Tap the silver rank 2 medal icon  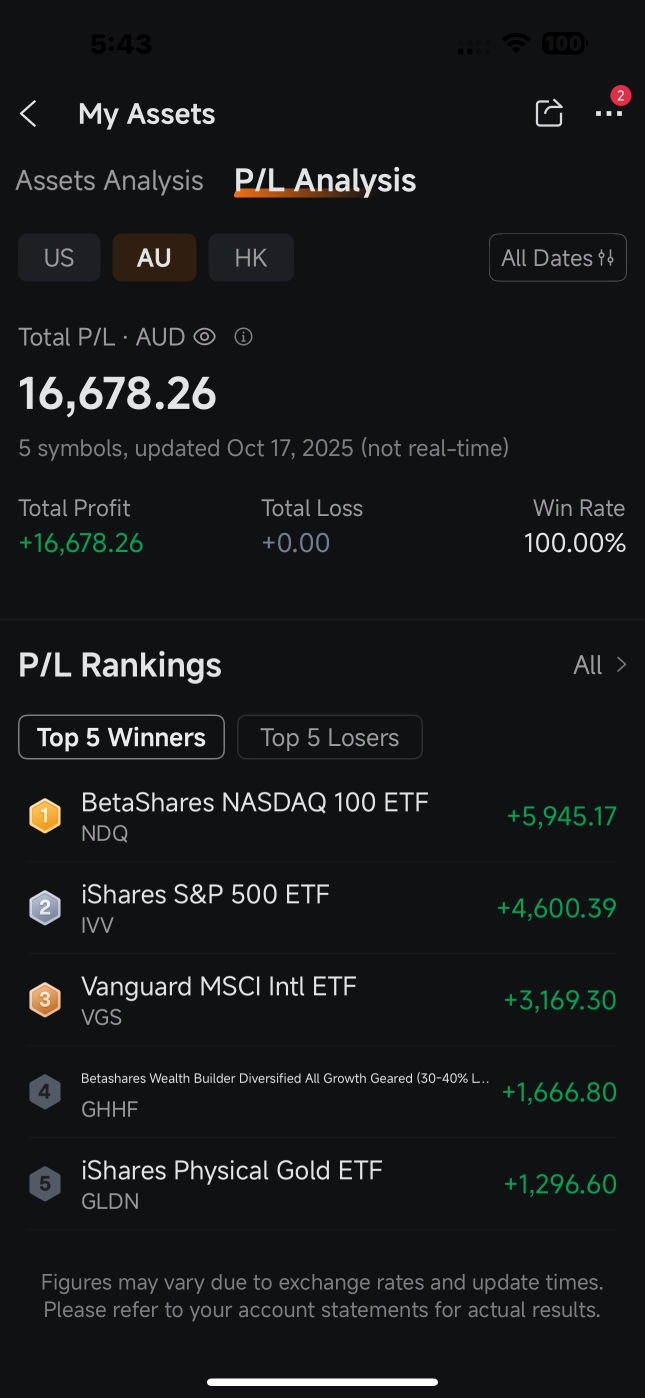coord(44,908)
